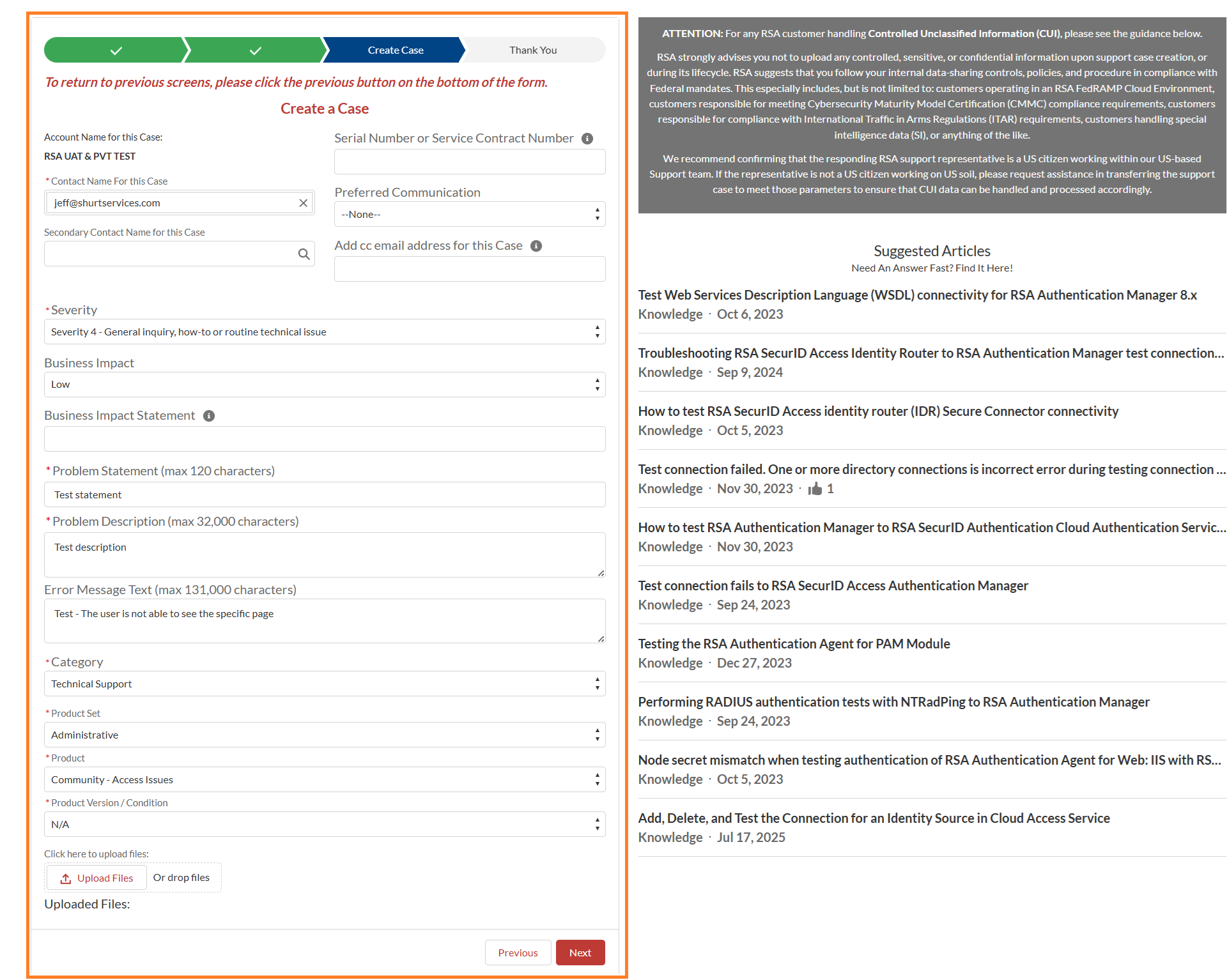Screen dimensions: 1227x980
Task: Open the Business Impact dropdown showing Low
Action: tap(324, 385)
